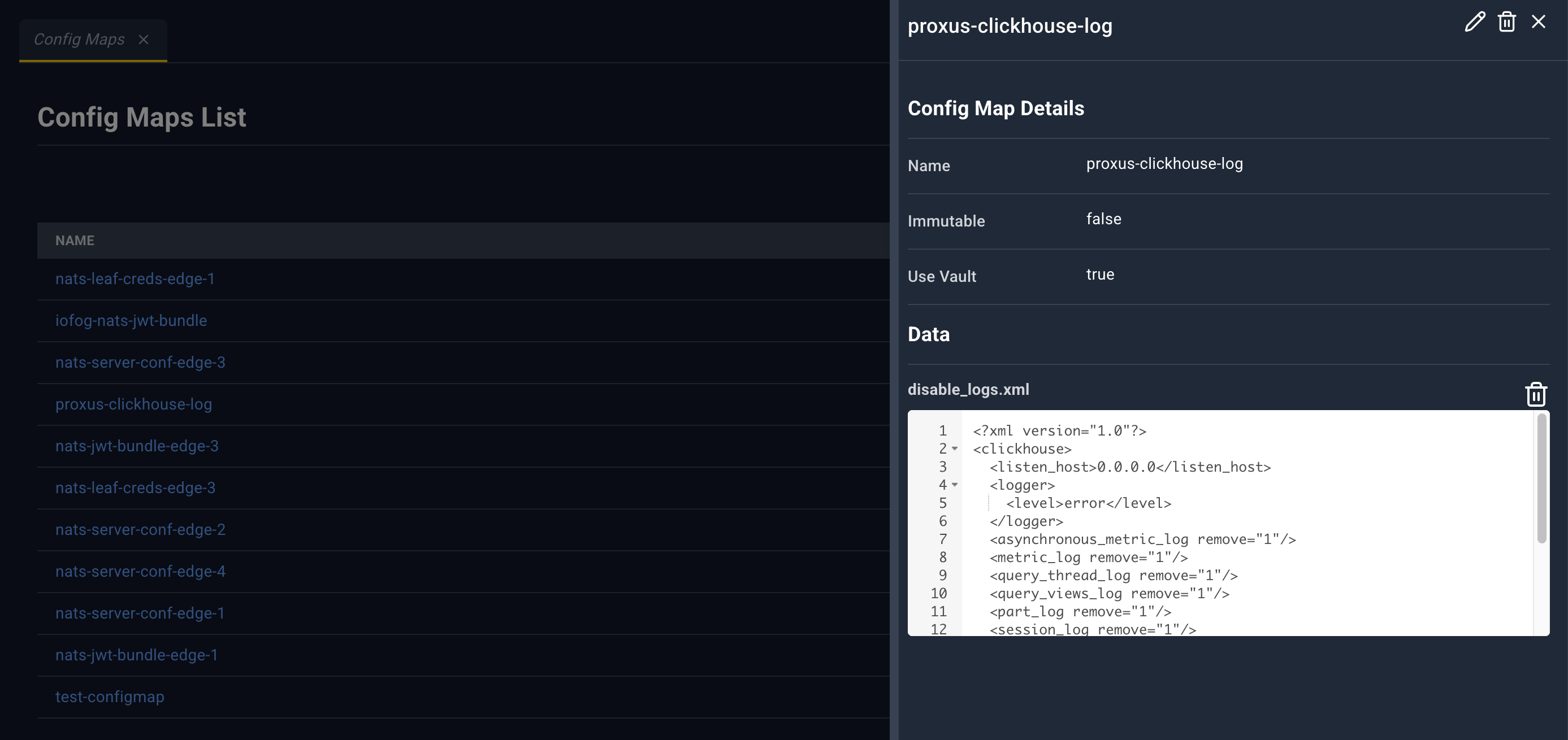Select proxus-clickhouse-log in the list
Screen dimensions: 1568x740
(x=133, y=404)
